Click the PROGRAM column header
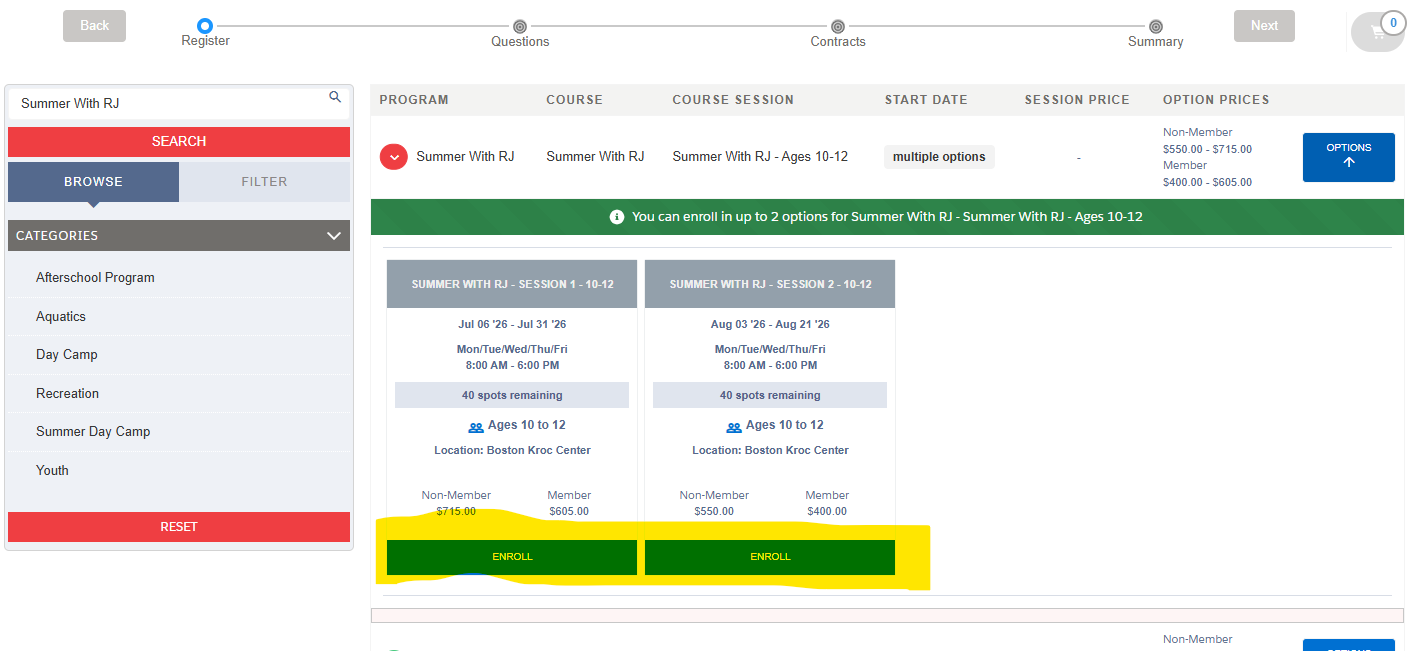This screenshot has width=1416, height=651. 414,100
